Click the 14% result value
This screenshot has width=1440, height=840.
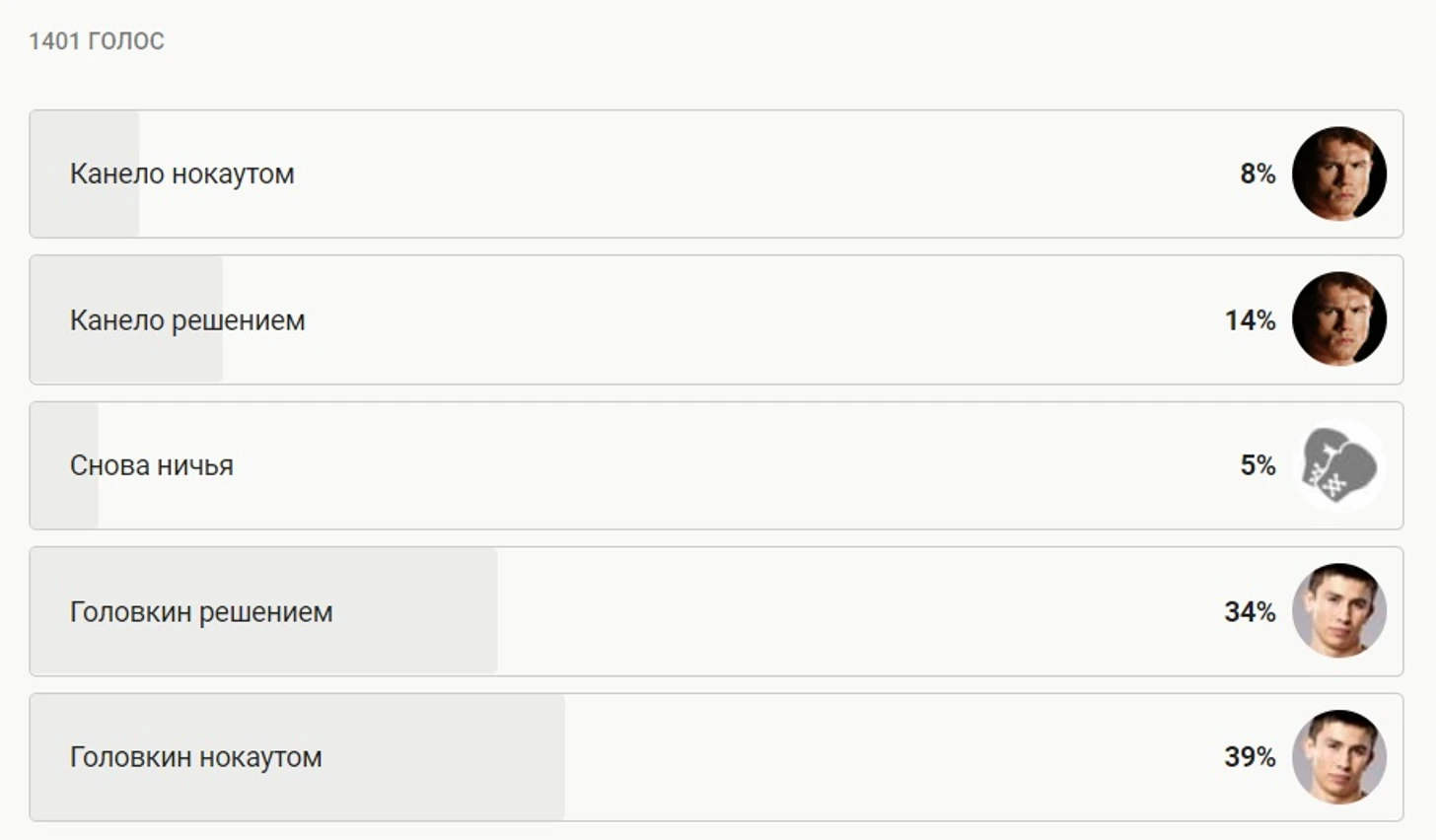pos(1250,319)
